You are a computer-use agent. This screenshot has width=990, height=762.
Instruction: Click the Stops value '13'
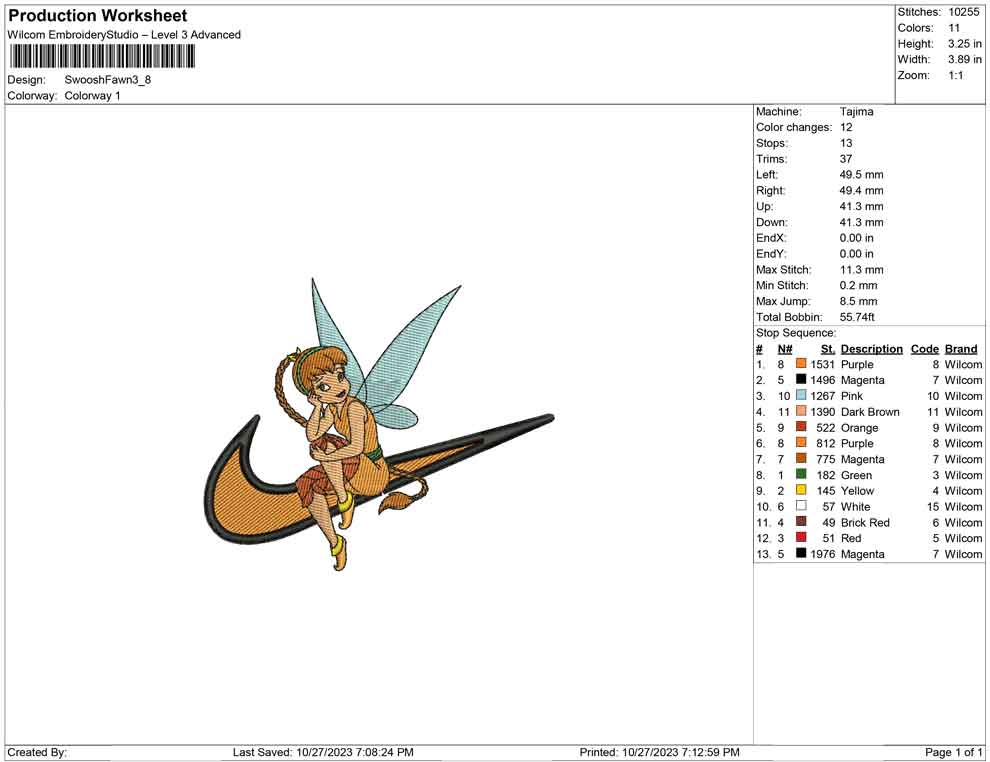pos(846,143)
